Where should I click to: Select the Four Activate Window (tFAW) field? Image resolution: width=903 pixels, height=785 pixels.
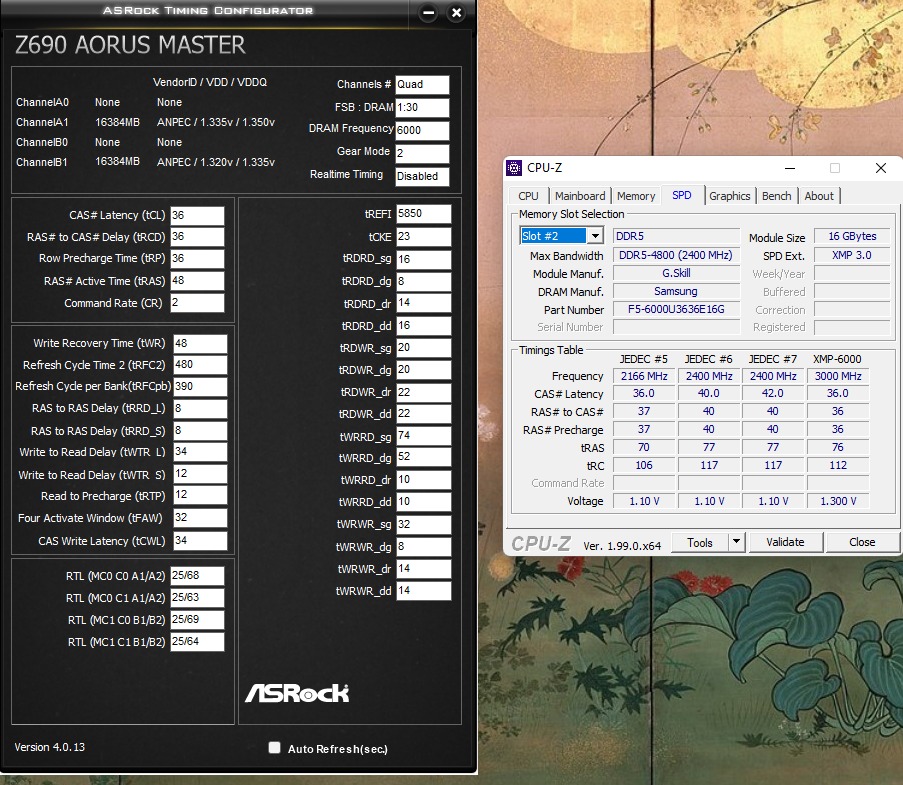(x=200, y=517)
